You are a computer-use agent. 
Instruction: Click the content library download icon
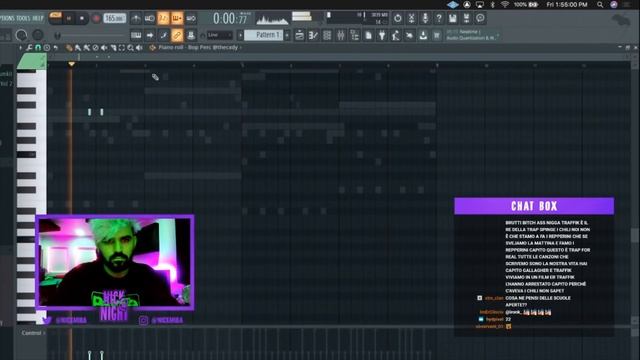(x=423, y=36)
